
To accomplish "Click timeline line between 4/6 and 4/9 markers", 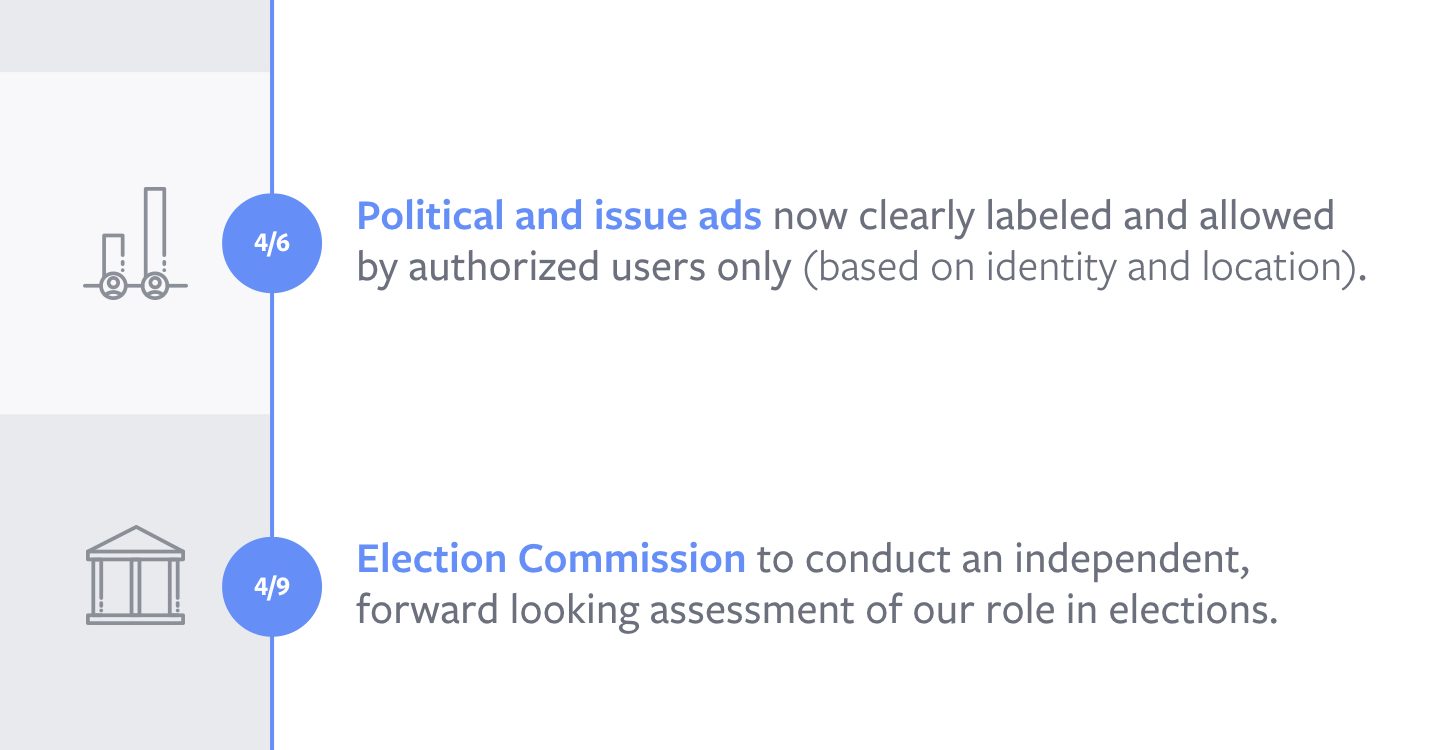I will click(271, 415).
